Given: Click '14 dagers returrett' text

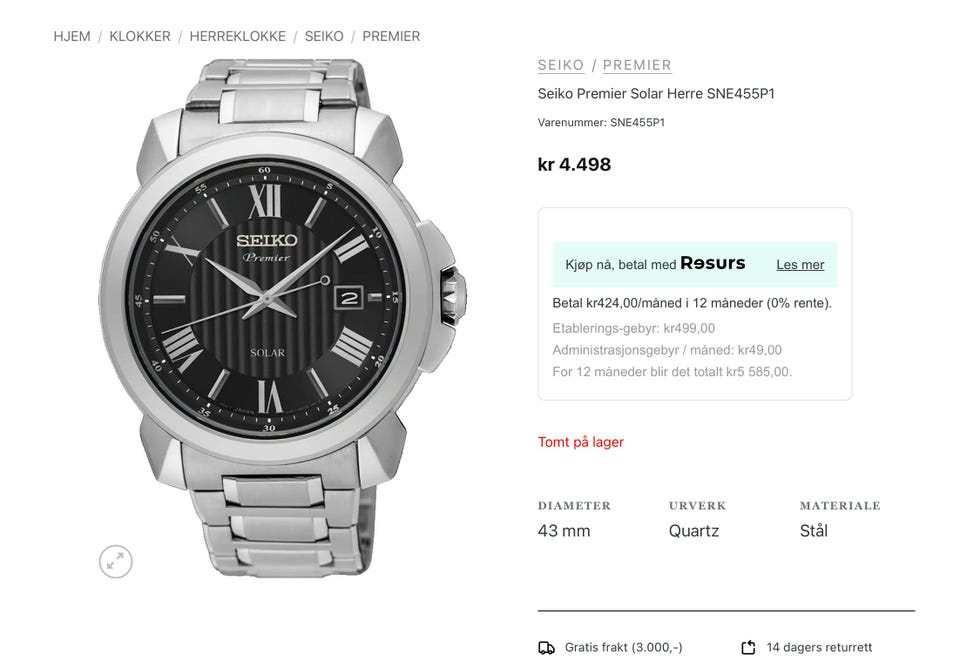Looking at the screenshot, I should [x=819, y=648].
